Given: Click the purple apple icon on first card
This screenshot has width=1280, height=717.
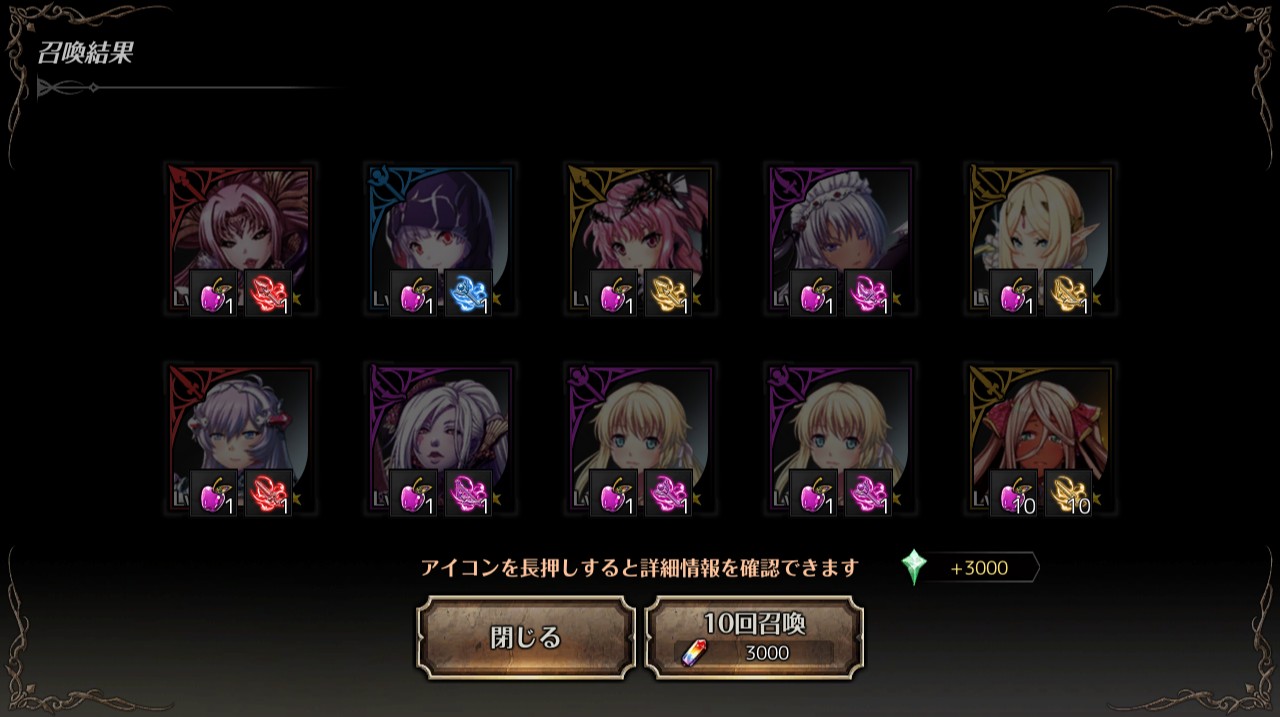Looking at the screenshot, I should [214, 293].
